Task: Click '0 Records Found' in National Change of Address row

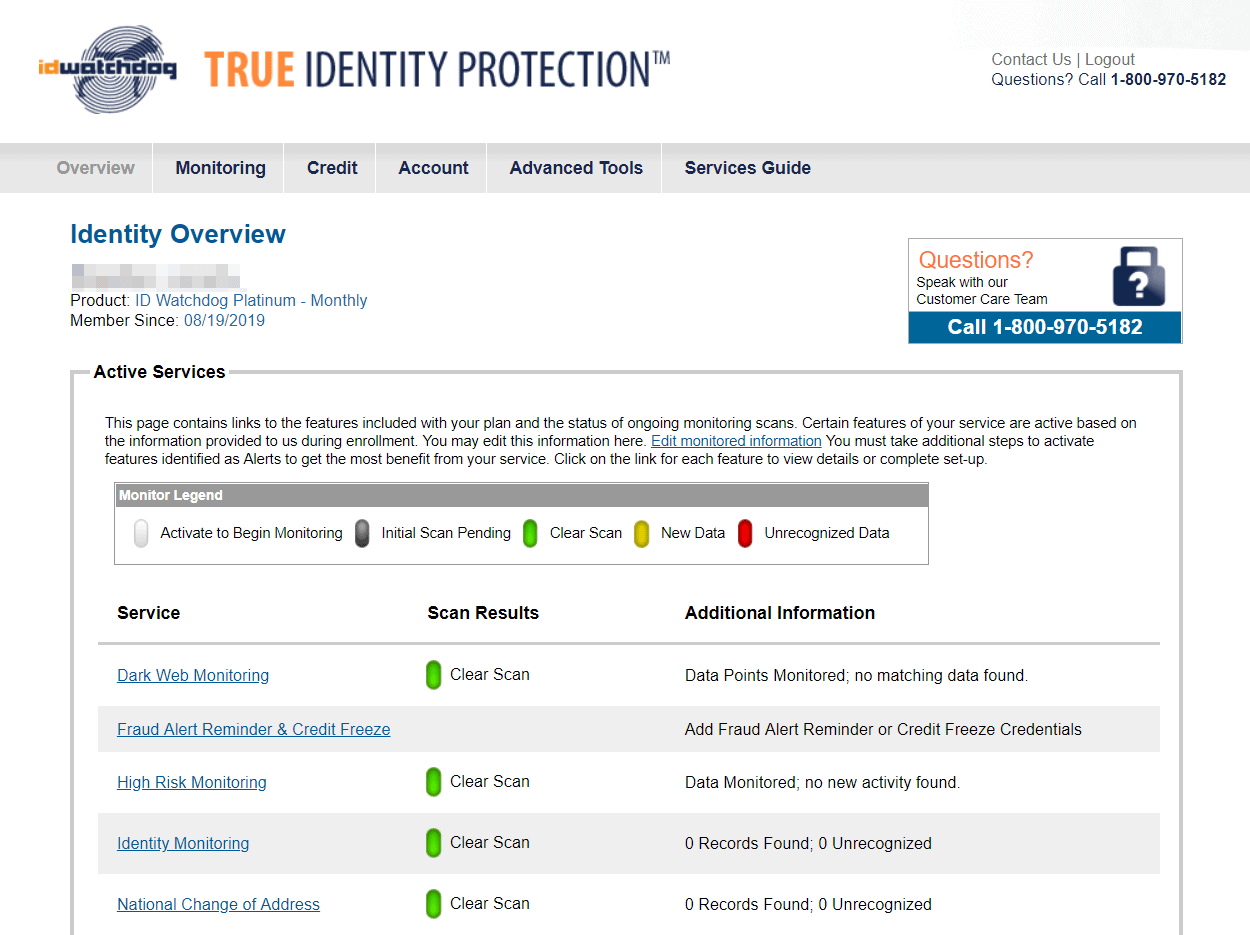Action: pyautogui.click(x=747, y=905)
